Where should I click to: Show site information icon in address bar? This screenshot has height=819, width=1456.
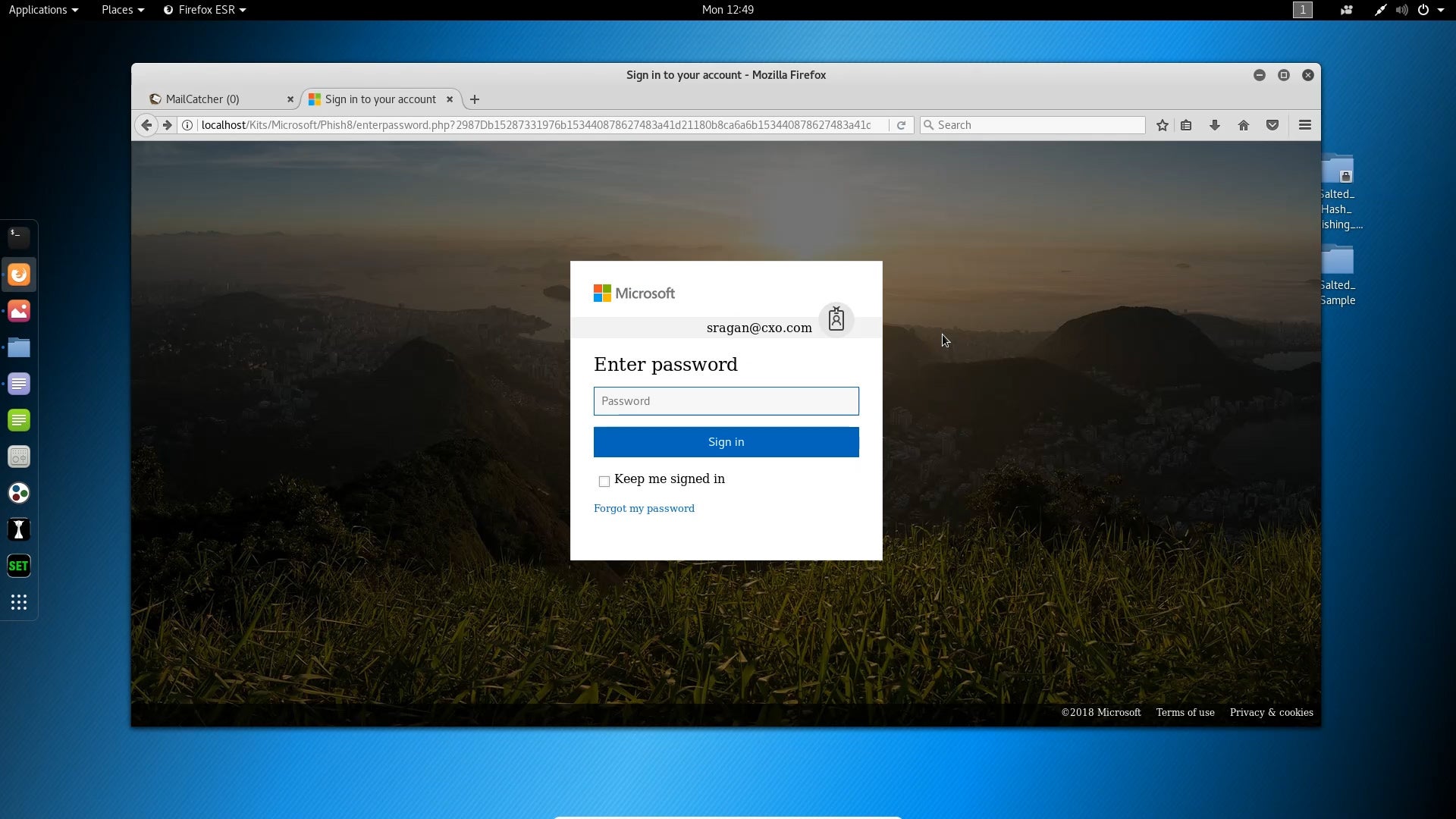point(187,125)
